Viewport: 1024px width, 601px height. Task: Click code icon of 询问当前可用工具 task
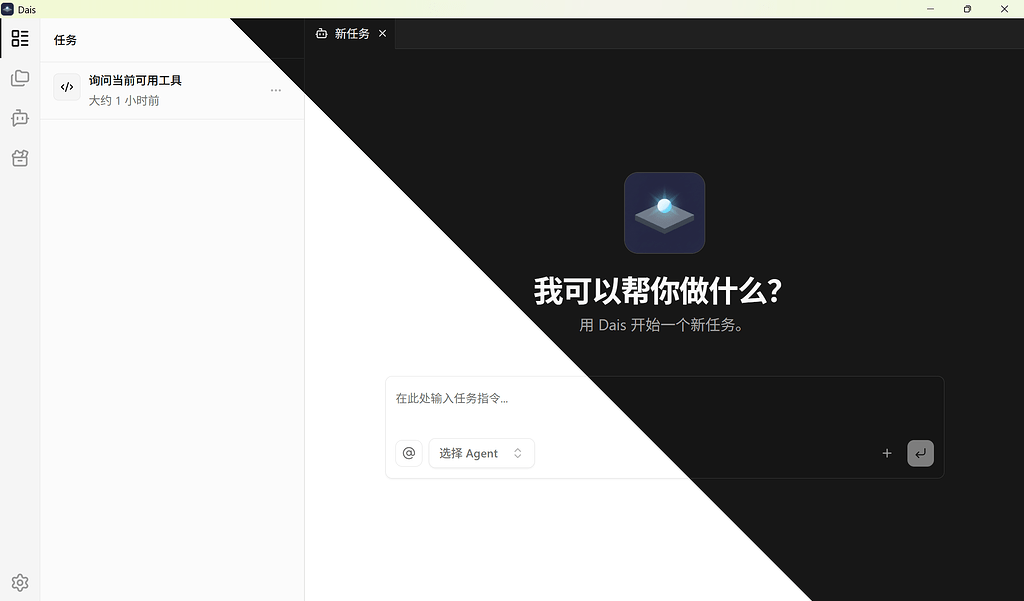coord(67,87)
